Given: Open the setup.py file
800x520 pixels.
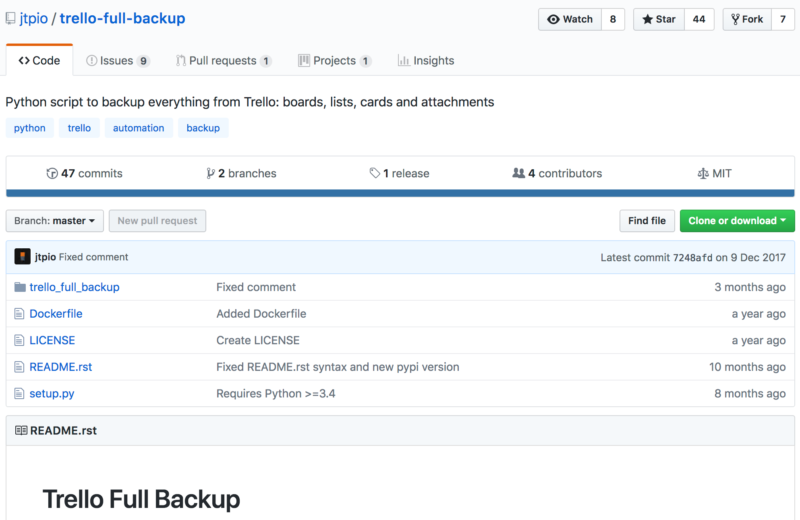Looking at the screenshot, I should [x=52, y=393].
